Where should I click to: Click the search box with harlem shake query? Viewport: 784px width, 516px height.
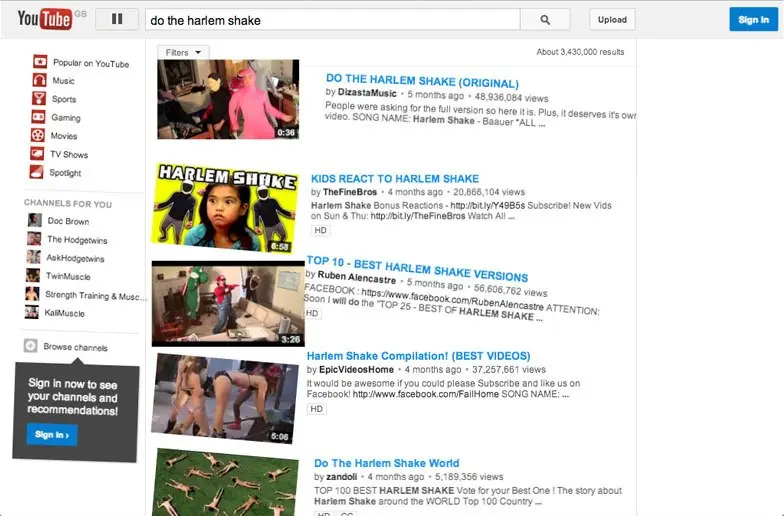click(x=332, y=20)
